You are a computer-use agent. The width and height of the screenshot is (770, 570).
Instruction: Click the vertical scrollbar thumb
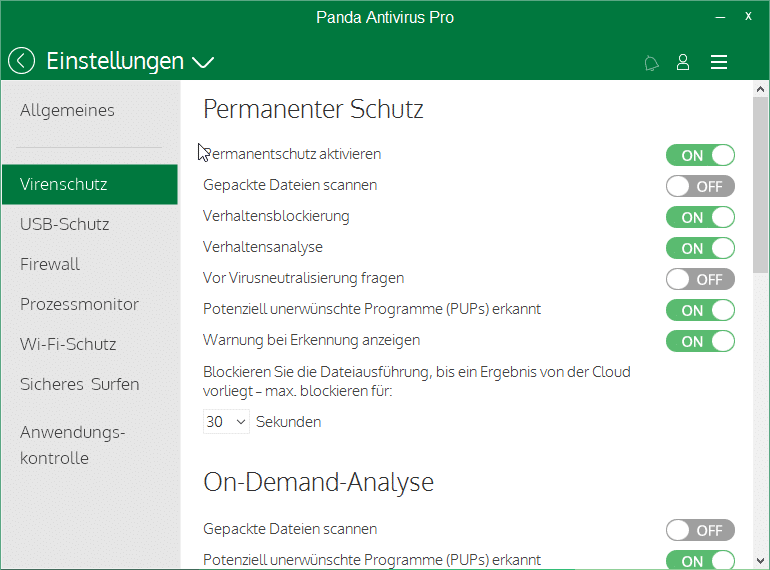coord(760,190)
